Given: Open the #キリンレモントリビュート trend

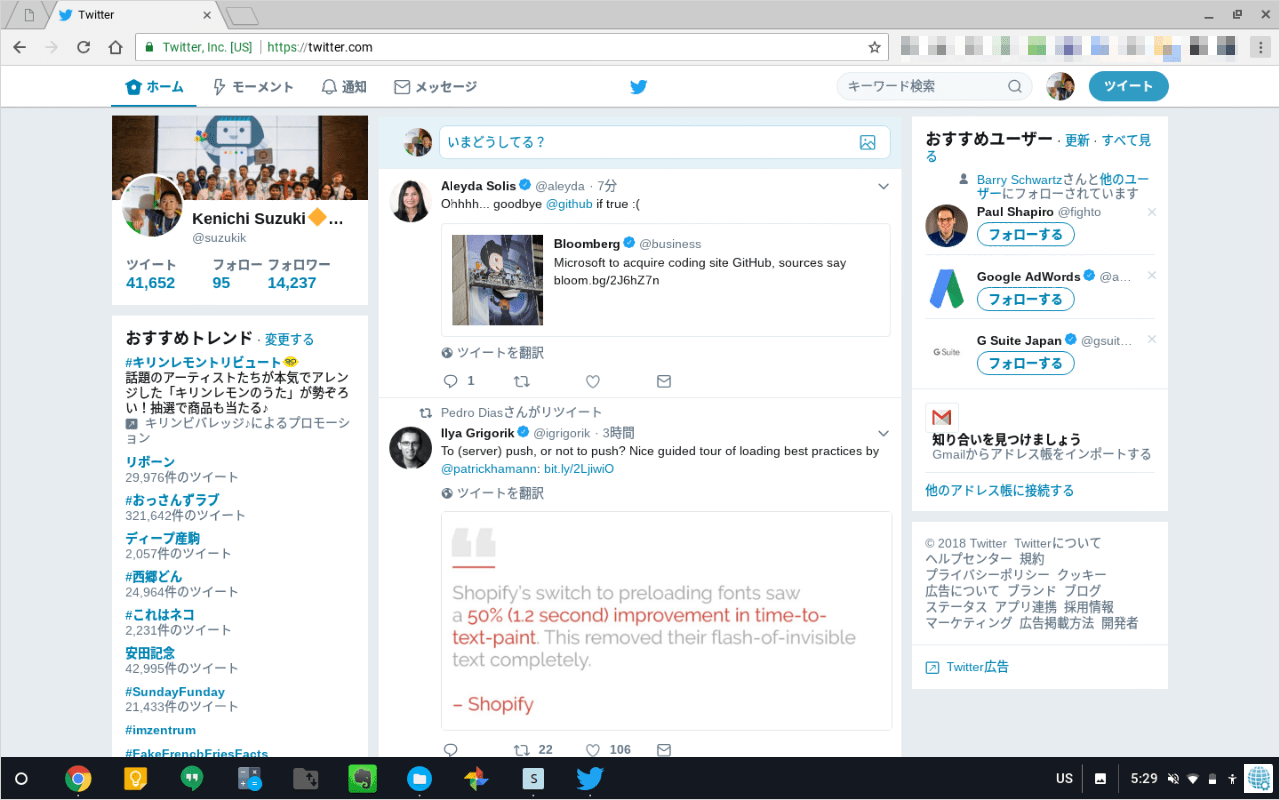Looking at the screenshot, I should (x=203, y=362).
